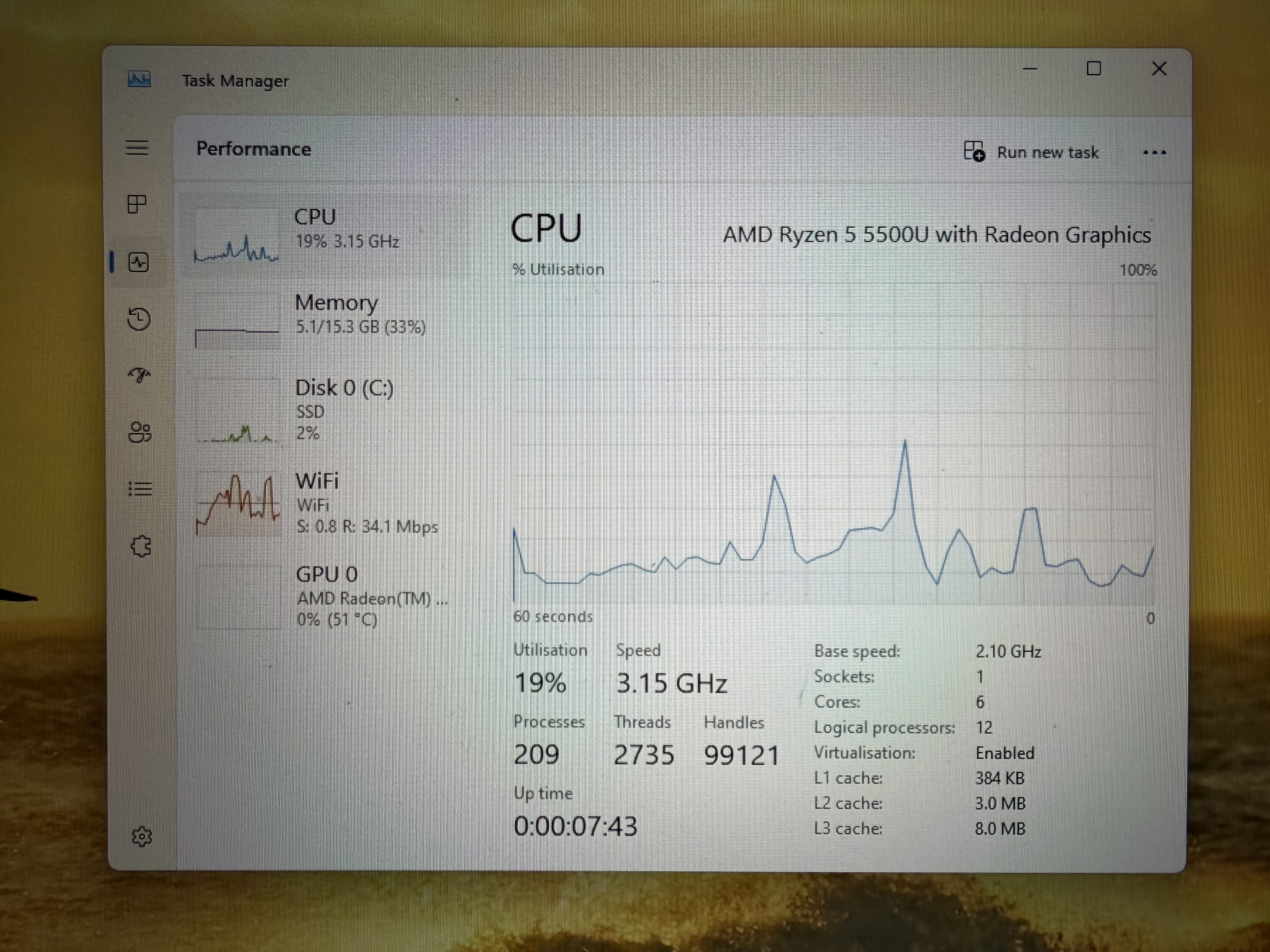This screenshot has height=952, width=1270.
Task: Open Task Manager settings gear
Action: (141, 836)
